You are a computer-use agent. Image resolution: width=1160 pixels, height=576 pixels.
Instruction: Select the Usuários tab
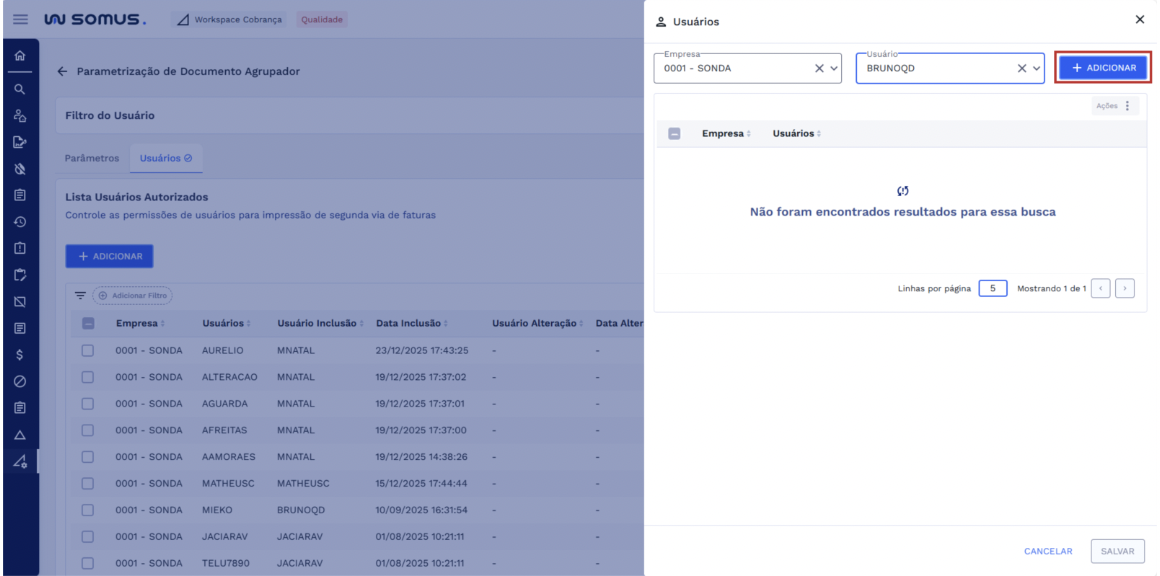166,158
